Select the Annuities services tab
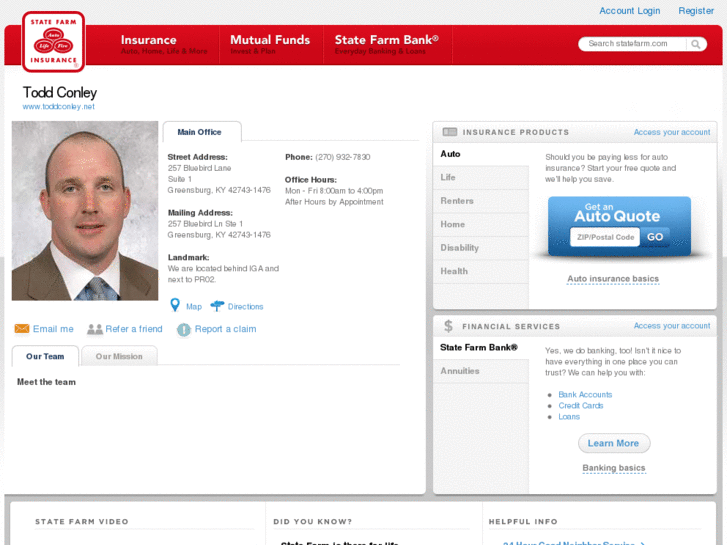Image resolution: width=727 pixels, height=545 pixels. [x=481, y=371]
